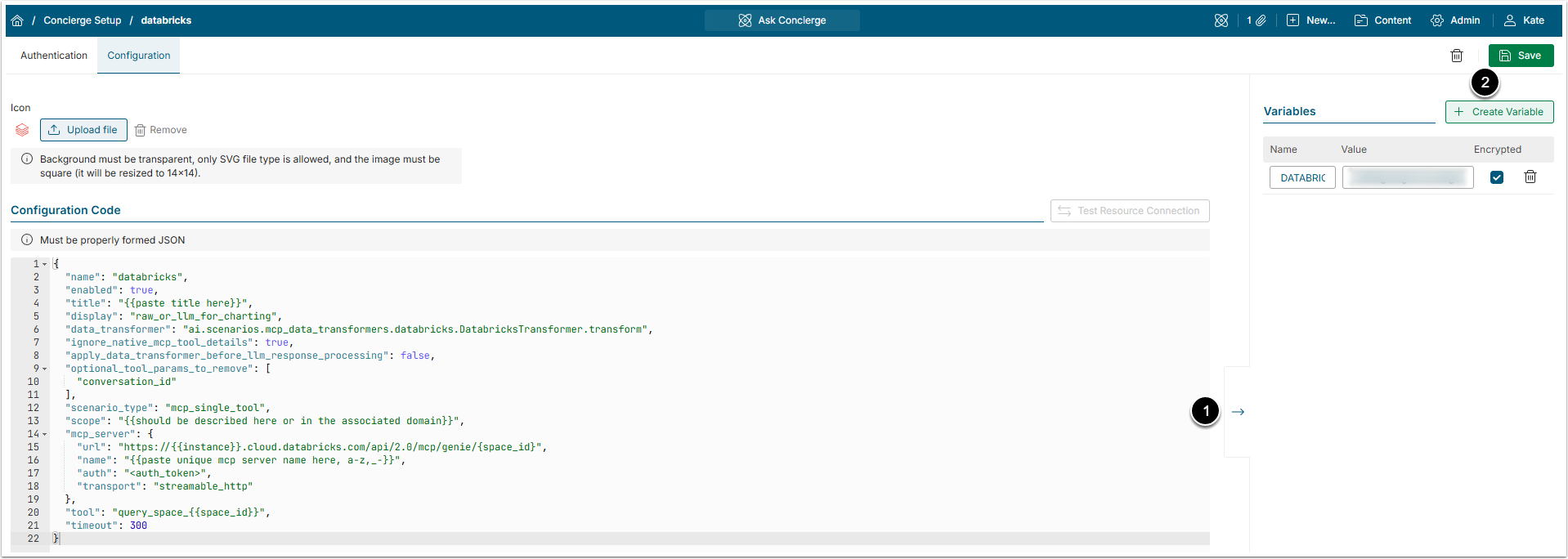Screen dimensions: 1568x559
Task: Click the variable Name input field
Action: point(1301,177)
